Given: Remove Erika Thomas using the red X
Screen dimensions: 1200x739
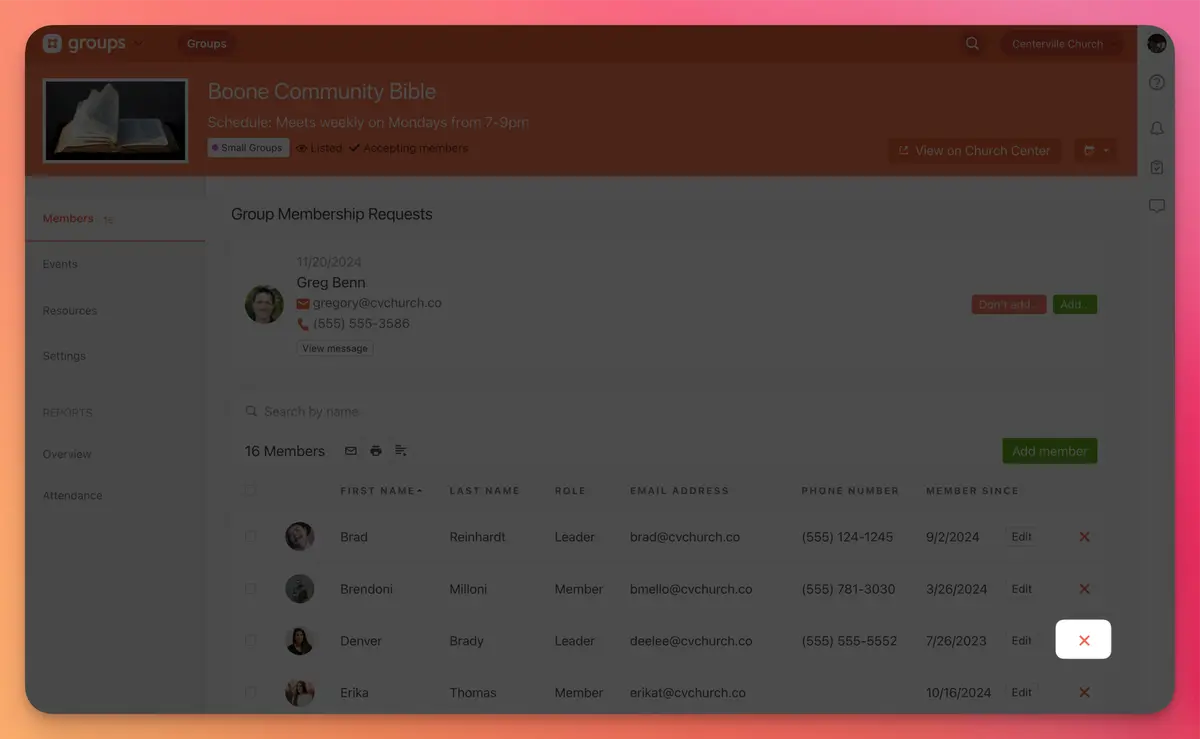Looking at the screenshot, I should pyautogui.click(x=1084, y=692).
